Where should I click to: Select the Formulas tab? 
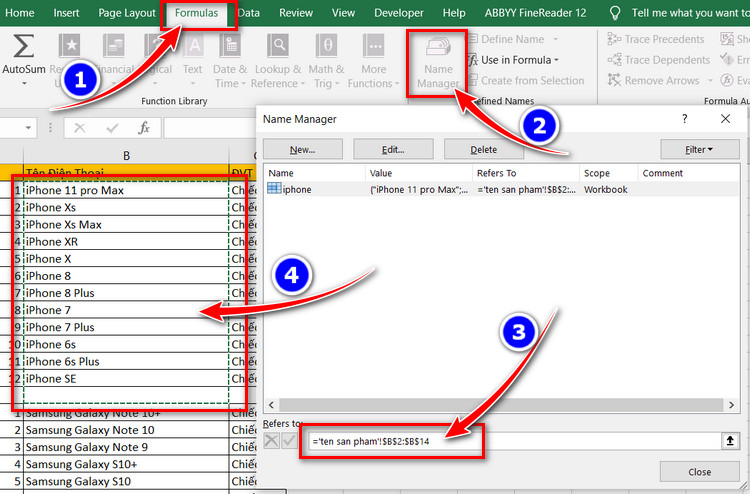[196, 13]
